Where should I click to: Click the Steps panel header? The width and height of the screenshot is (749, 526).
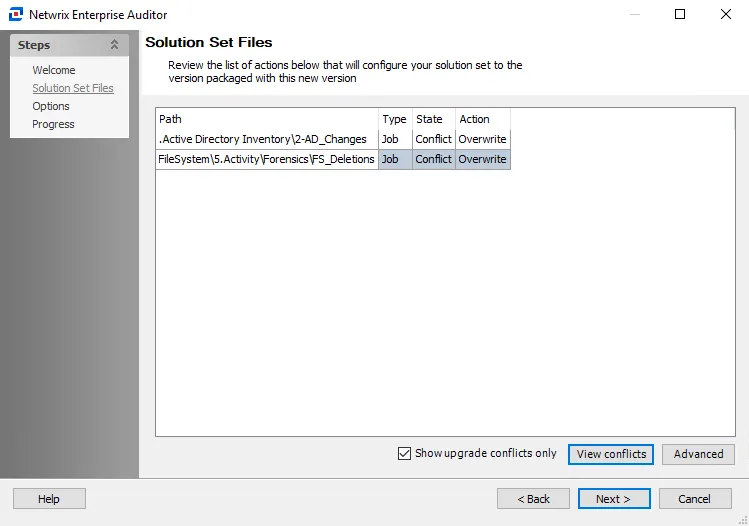(x=69, y=45)
